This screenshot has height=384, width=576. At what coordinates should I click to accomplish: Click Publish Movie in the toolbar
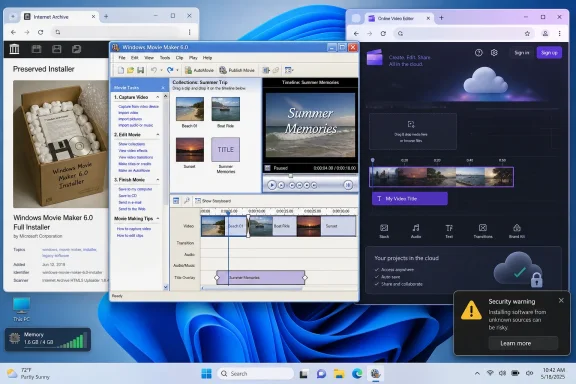click(237, 70)
